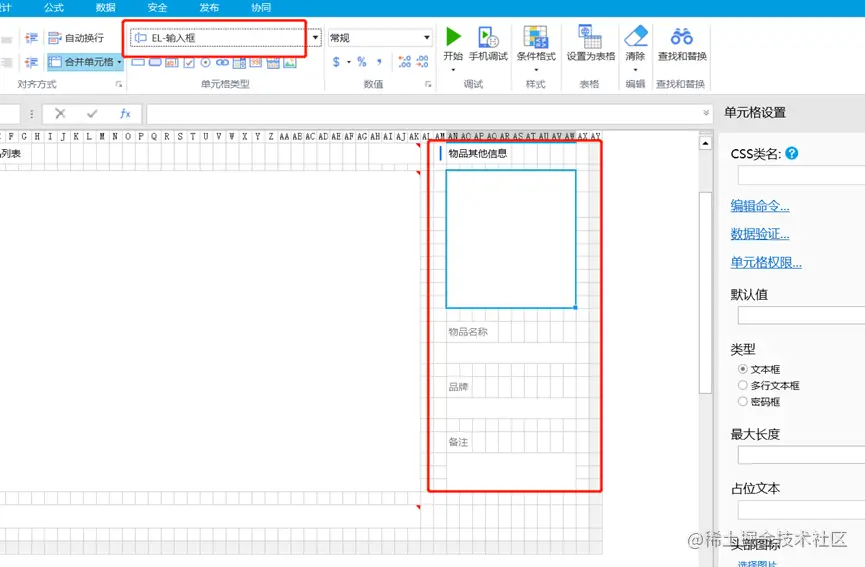865x567 pixels.
Task: Click the formula bar cancel X
Action: point(60,114)
